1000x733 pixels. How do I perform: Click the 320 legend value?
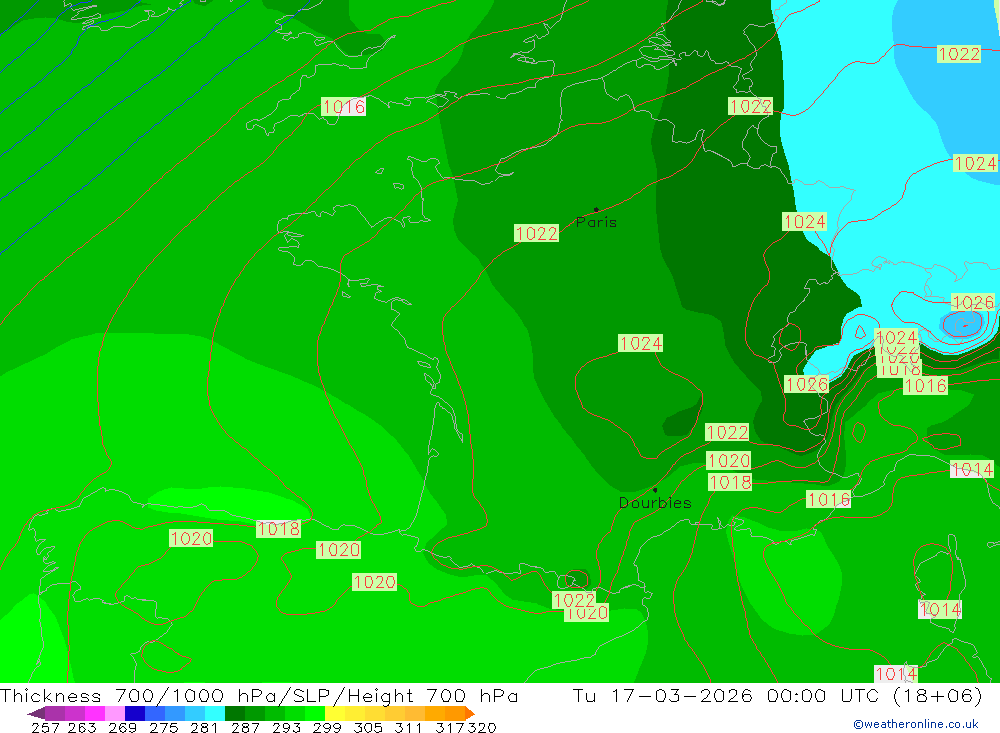(482, 728)
